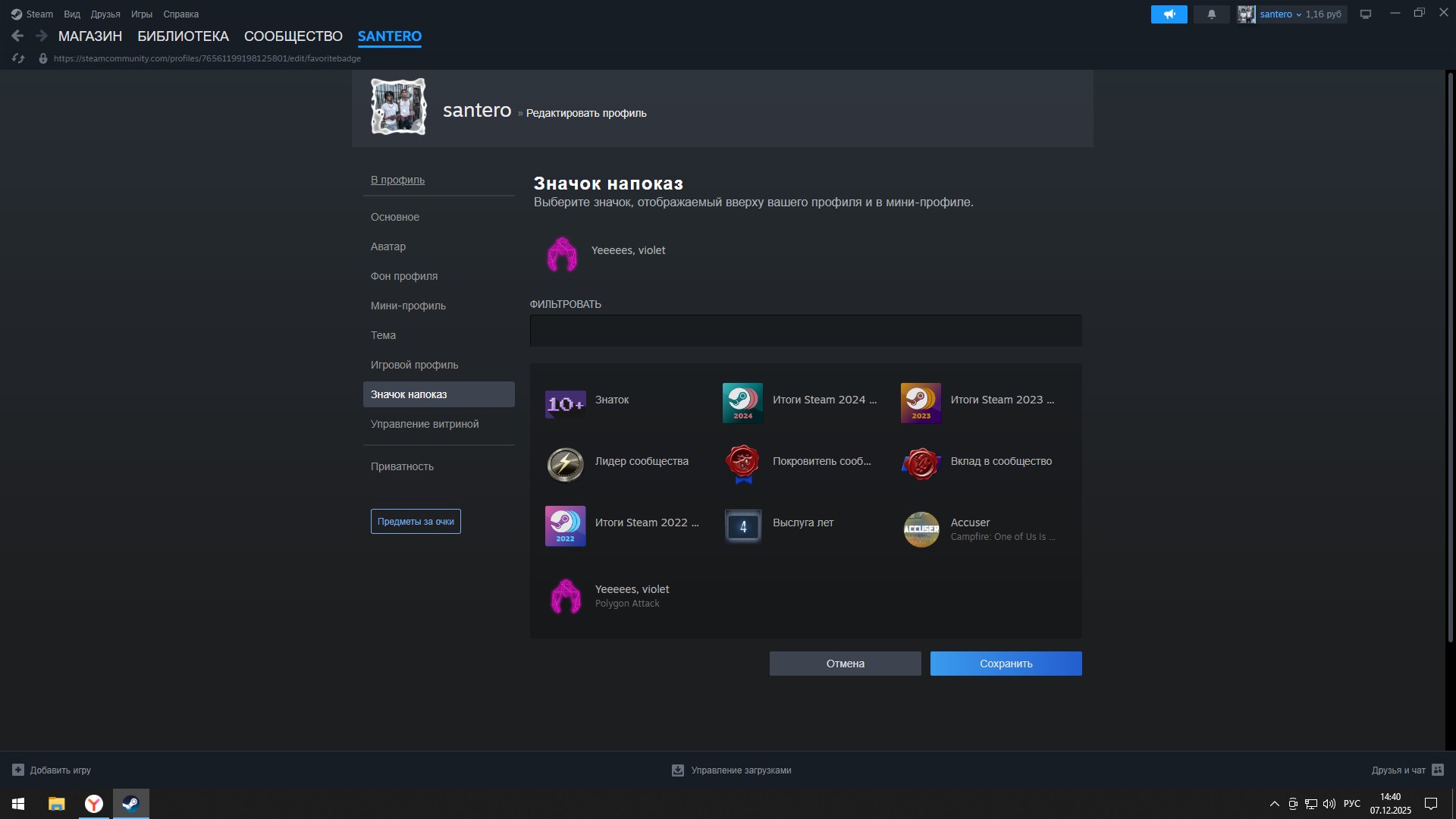Screen dimensions: 1456x819
Task: Expand hidden system tray icons
Action: tap(1275, 803)
